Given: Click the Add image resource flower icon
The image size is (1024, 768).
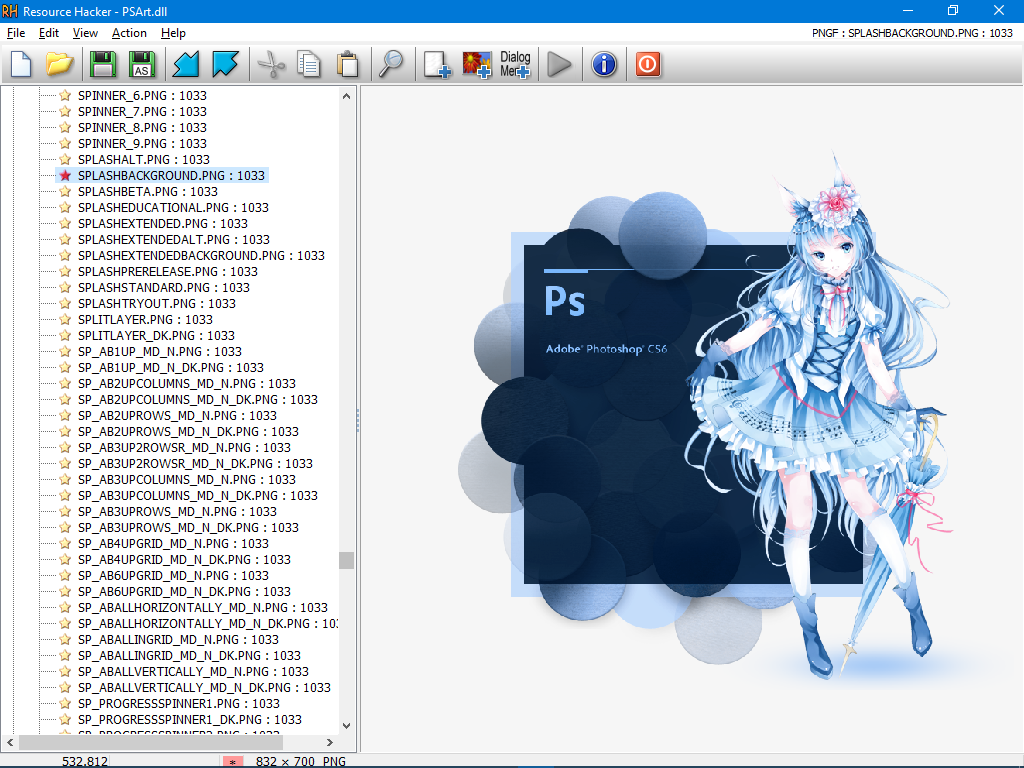Looking at the screenshot, I should 477,64.
